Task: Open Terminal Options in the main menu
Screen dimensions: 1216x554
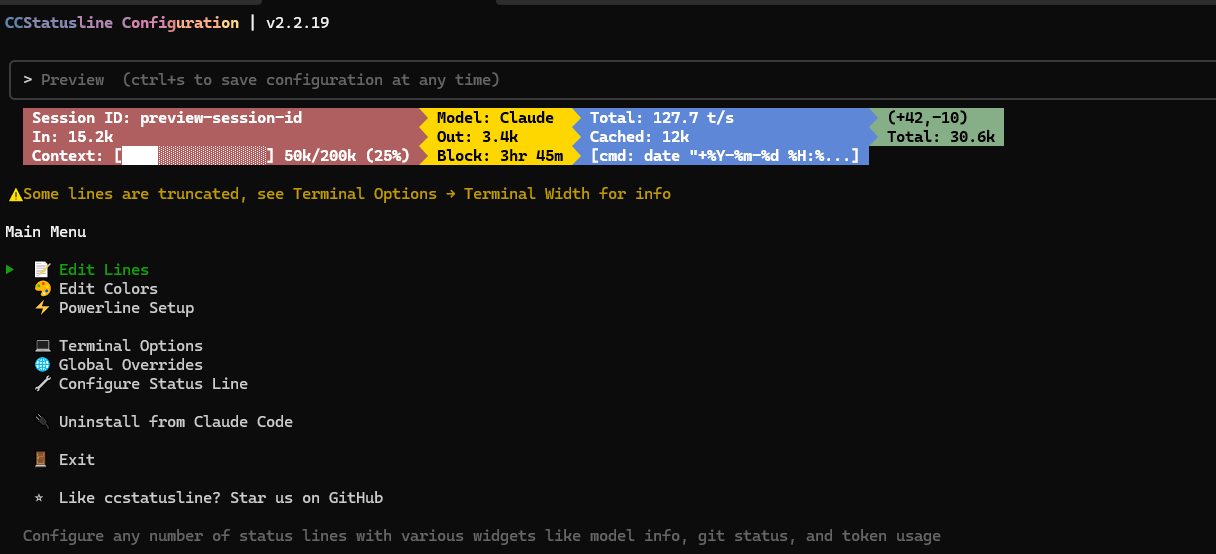Action: [131, 345]
